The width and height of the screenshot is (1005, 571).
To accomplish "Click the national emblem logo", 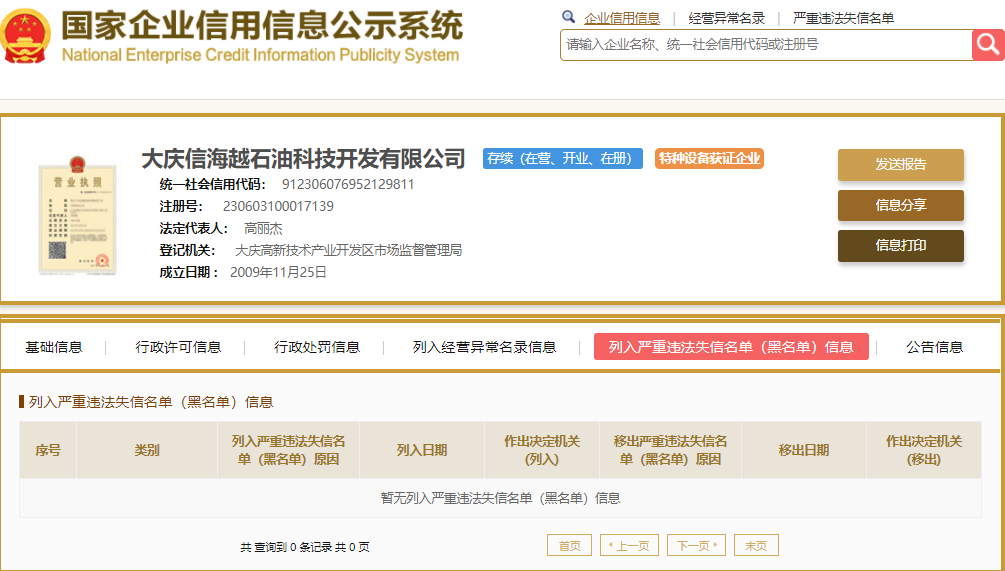I will point(25,37).
